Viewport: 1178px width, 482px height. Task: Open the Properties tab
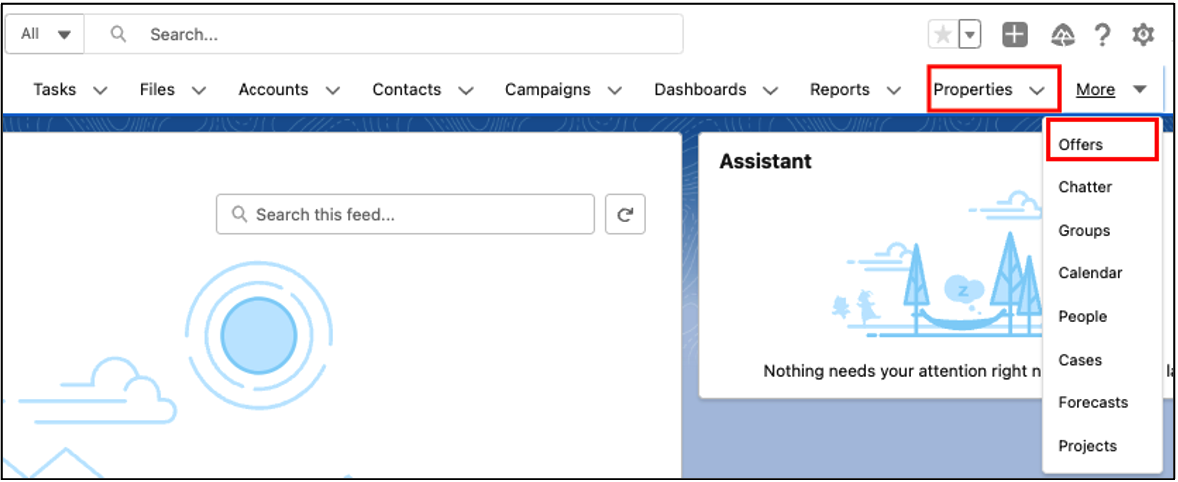coord(973,90)
